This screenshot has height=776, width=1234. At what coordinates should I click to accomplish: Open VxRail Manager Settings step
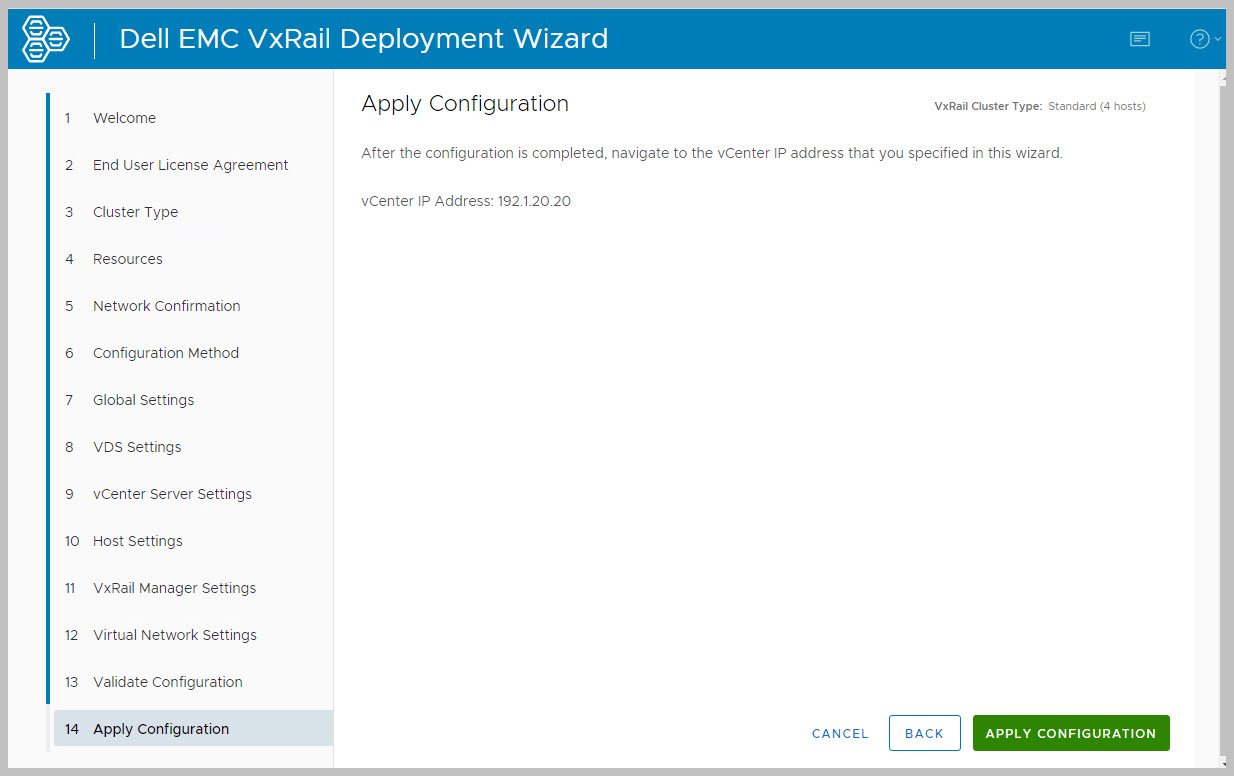[174, 588]
